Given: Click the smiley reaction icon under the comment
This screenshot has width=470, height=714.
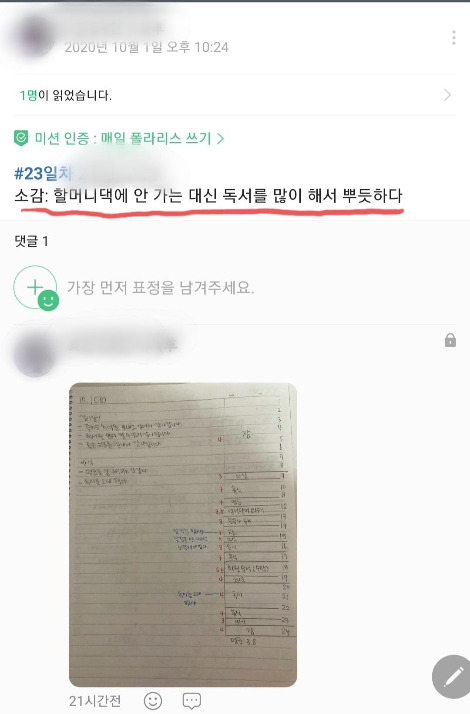Looking at the screenshot, I should [x=153, y=700].
